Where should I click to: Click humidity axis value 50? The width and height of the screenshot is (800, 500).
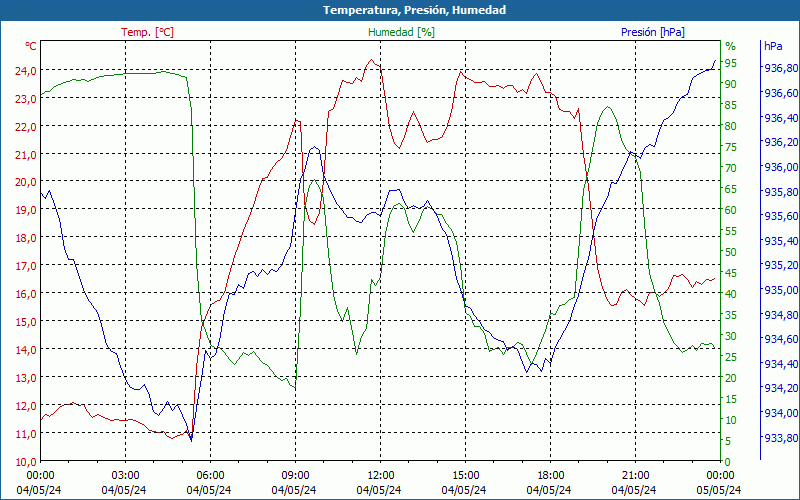731,252
